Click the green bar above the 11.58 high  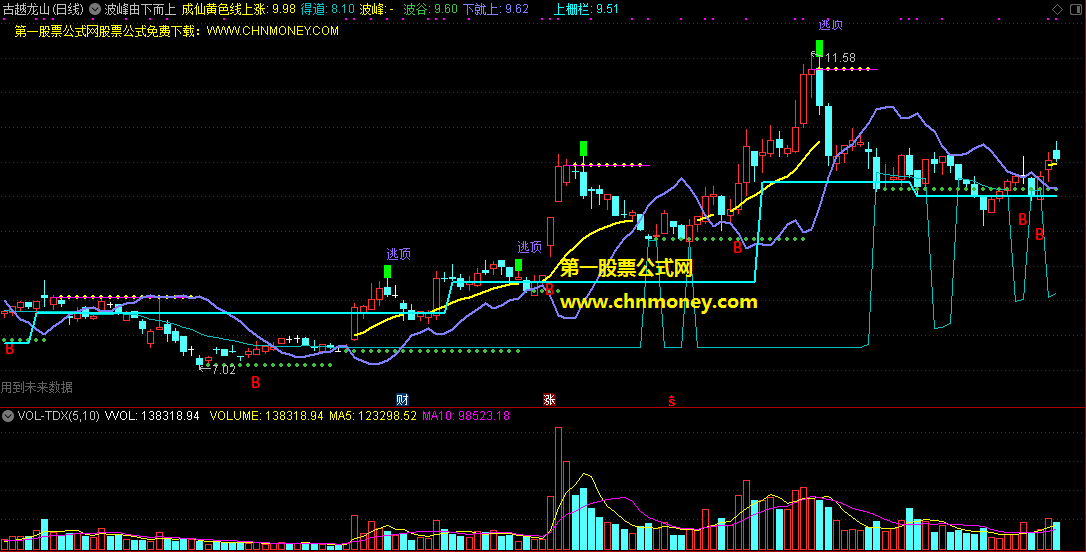click(x=819, y=48)
